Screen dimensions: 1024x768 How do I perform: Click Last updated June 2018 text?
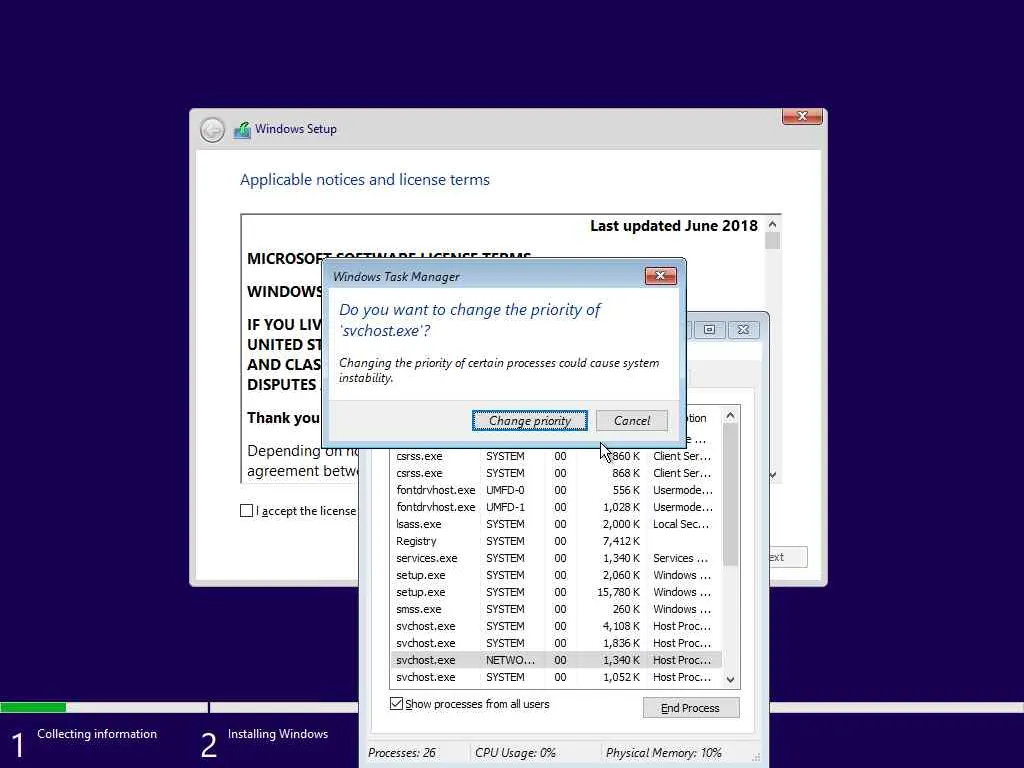point(674,225)
